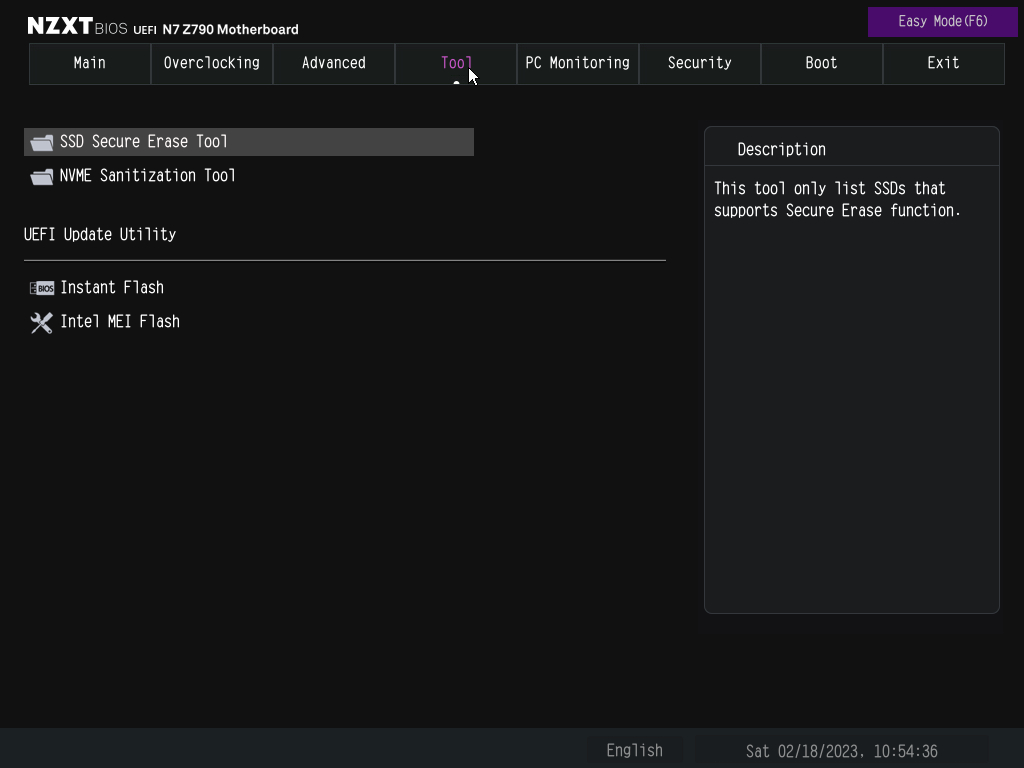Open the Boot menu tab
Image resolution: width=1024 pixels, height=768 pixels.
(821, 63)
